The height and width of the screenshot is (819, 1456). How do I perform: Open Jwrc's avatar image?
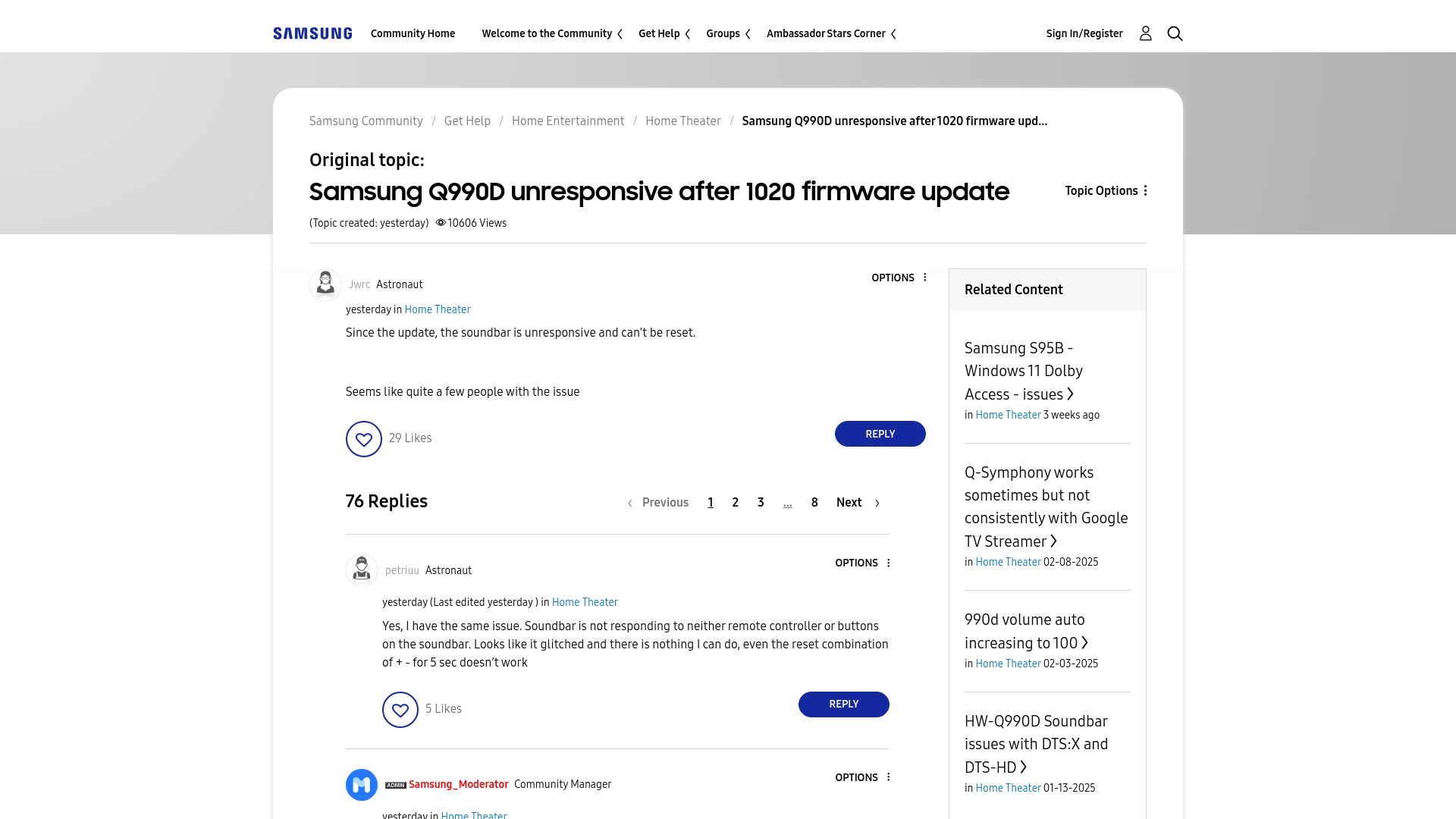(325, 285)
